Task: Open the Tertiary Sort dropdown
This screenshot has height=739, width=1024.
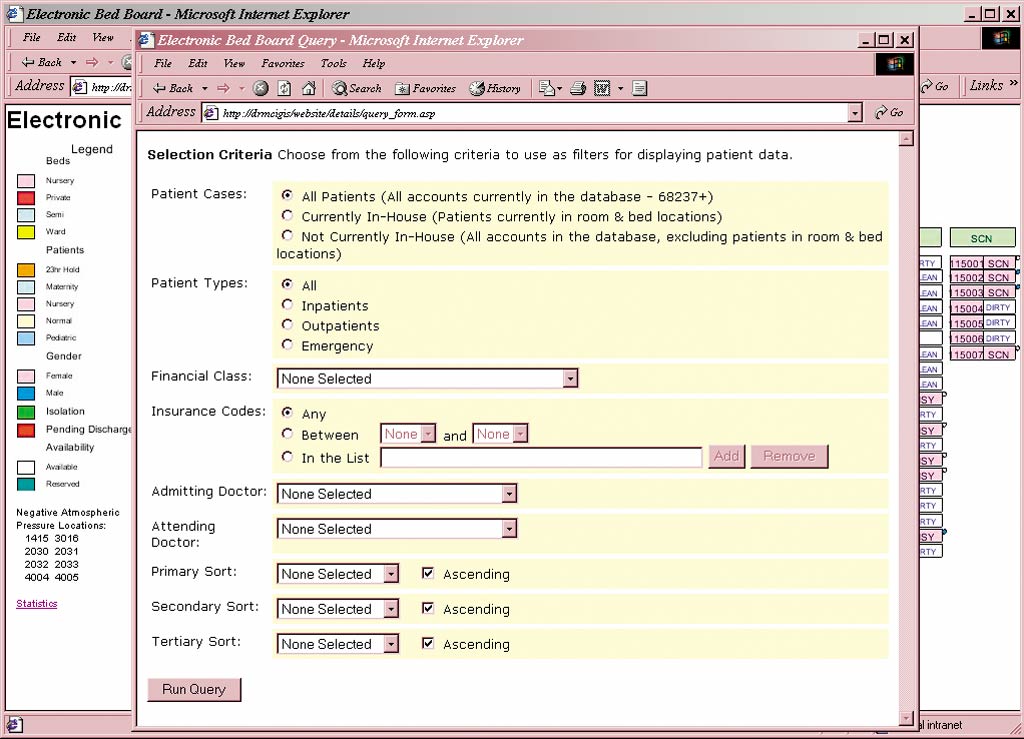Action: (x=338, y=644)
